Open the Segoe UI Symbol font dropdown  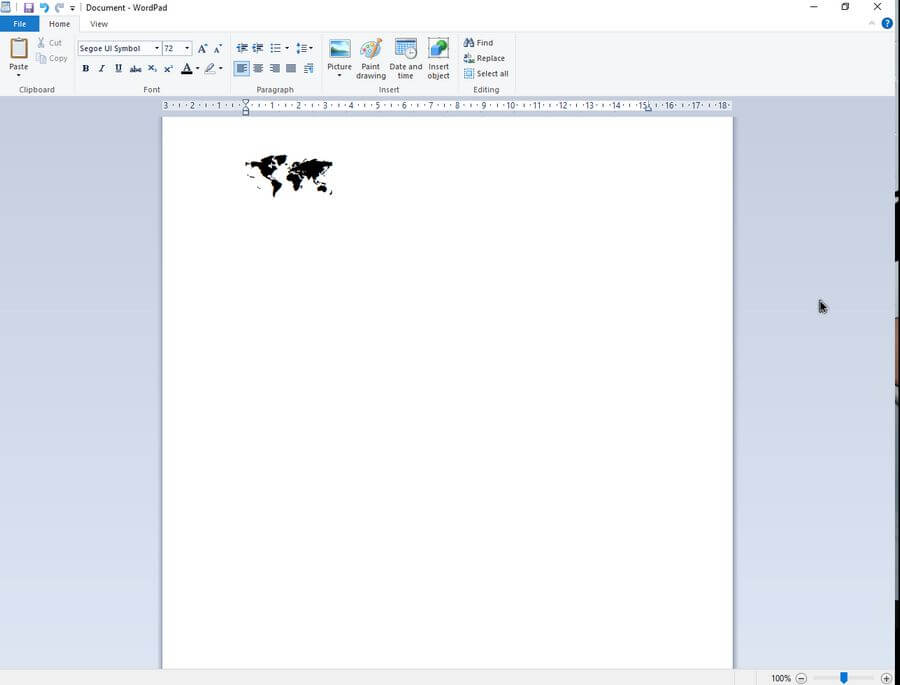coord(157,48)
